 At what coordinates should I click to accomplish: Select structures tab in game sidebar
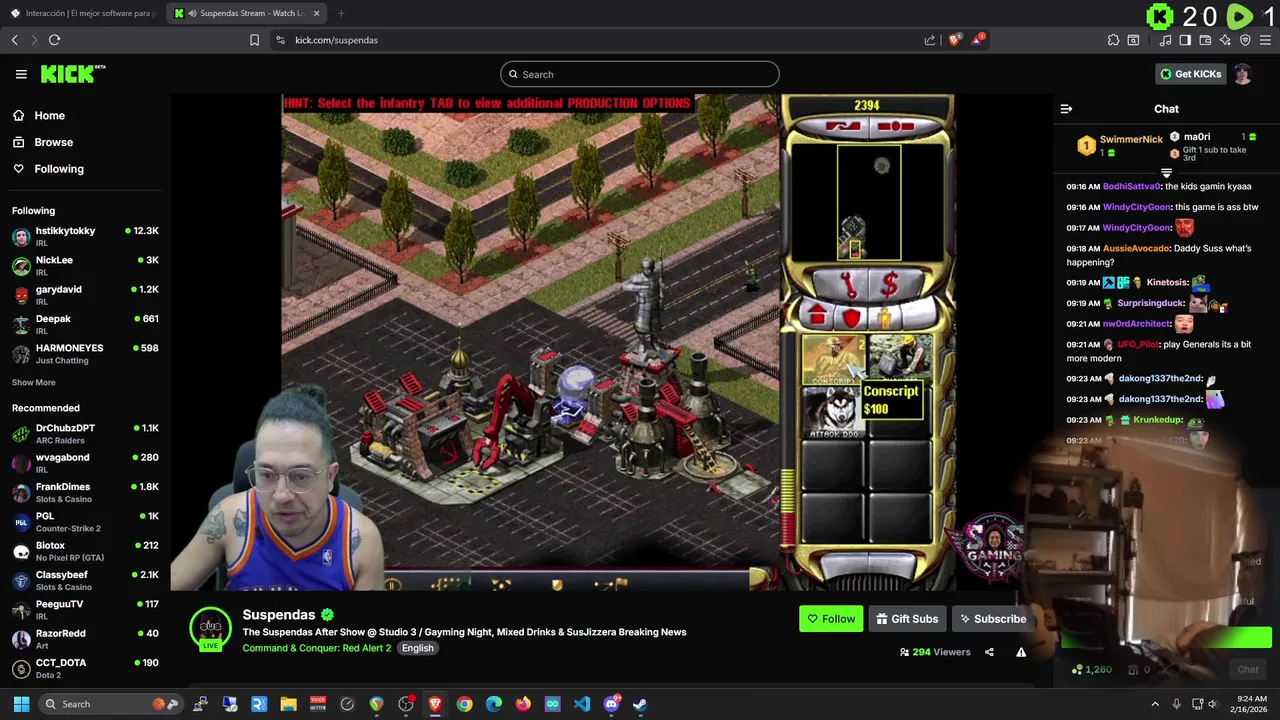point(817,317)
